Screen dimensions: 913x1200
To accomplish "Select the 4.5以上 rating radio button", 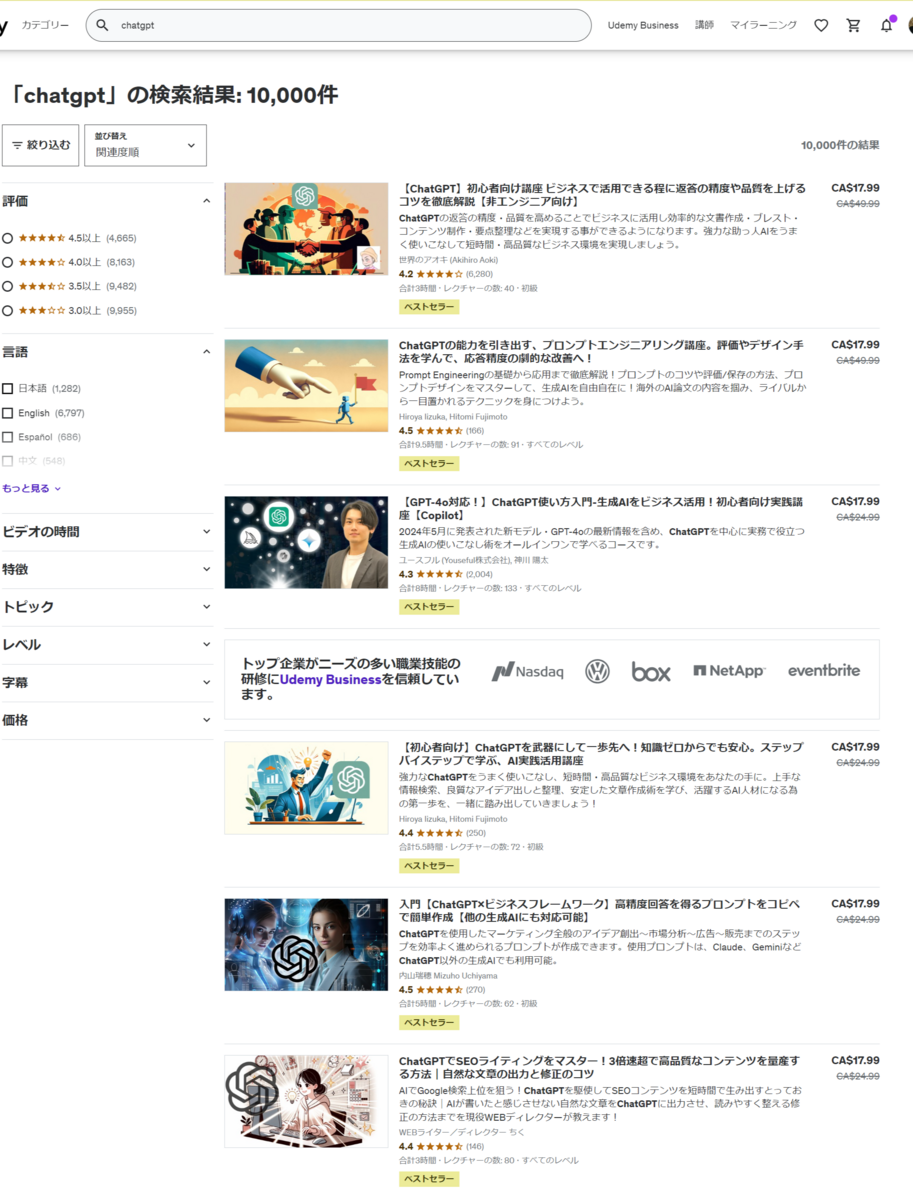I will (x=8, y=238).
